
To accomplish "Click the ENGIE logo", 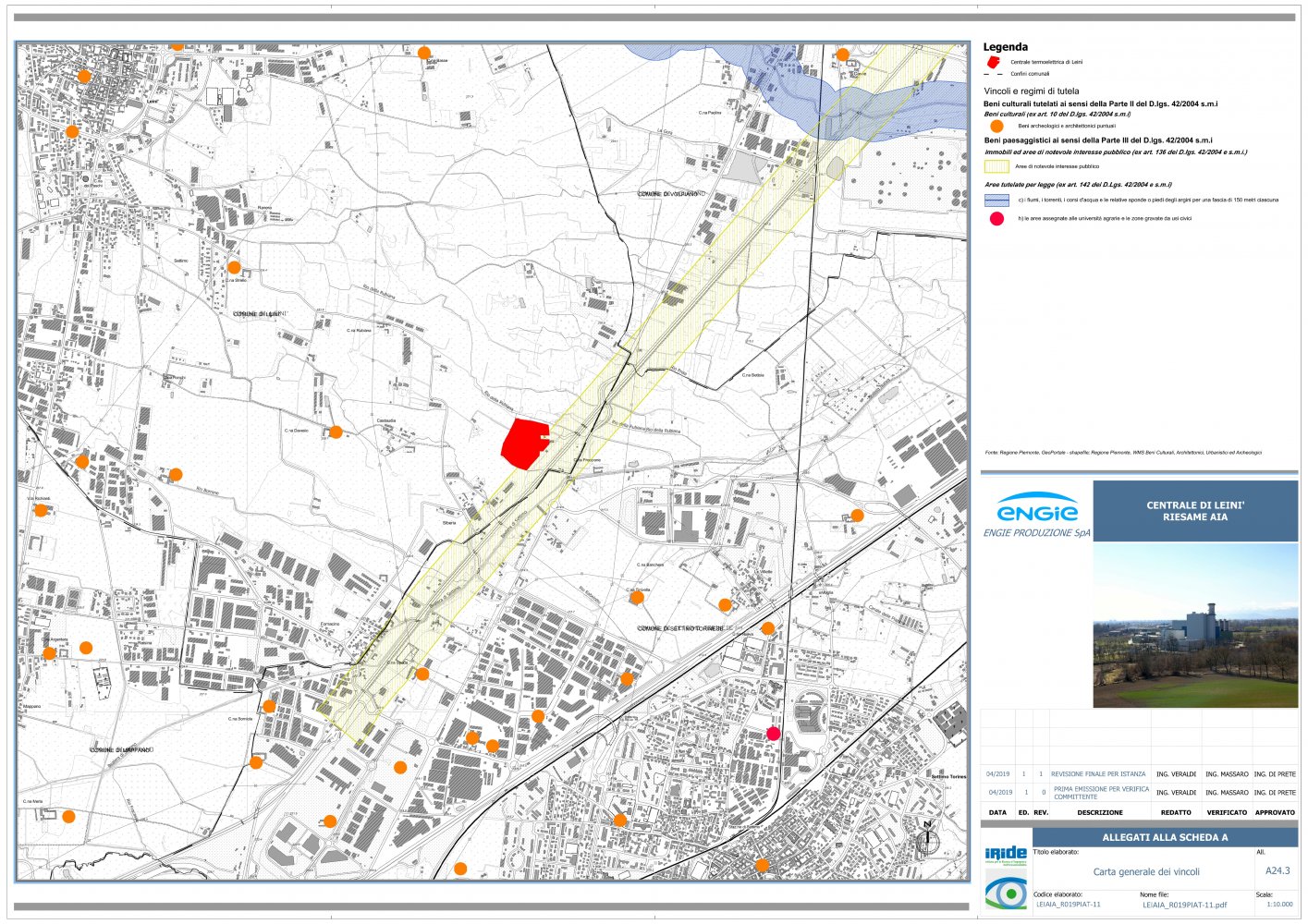I will point(1037,508).
